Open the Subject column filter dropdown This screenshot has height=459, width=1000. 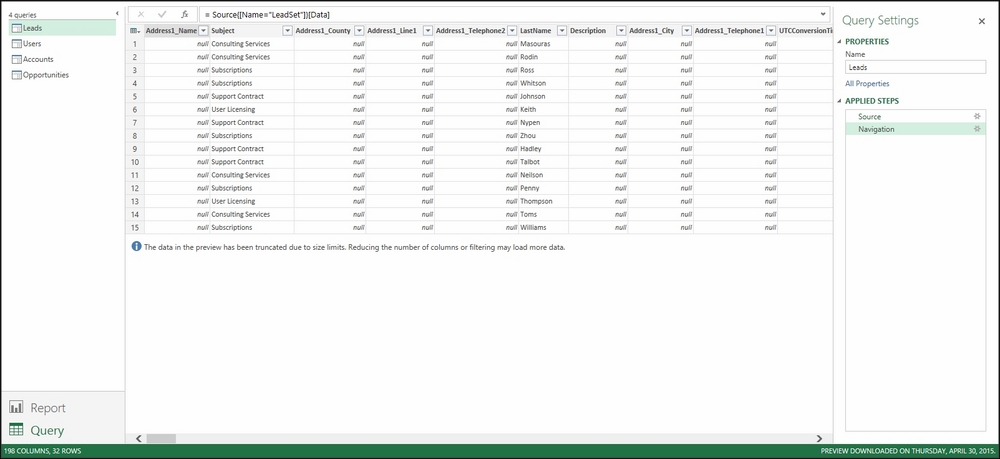coord(288,31)
